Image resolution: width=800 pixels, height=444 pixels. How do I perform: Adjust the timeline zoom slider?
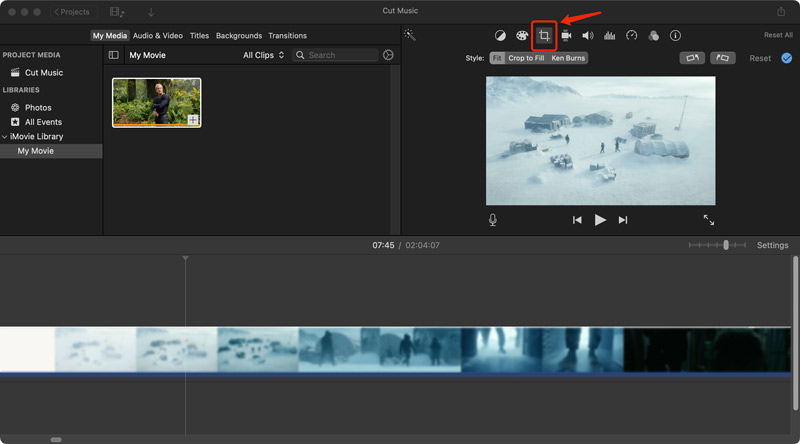726,245
